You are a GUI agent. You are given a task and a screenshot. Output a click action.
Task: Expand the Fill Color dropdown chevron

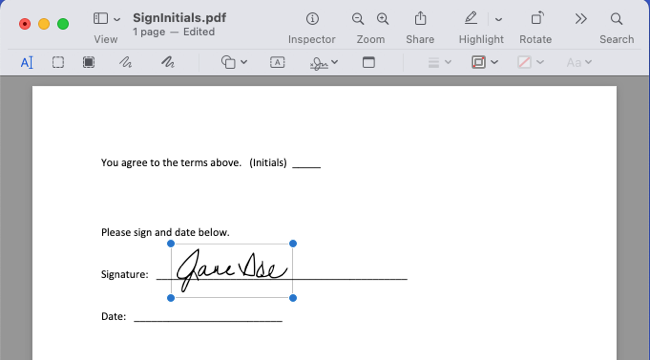[x=540, y=62]
